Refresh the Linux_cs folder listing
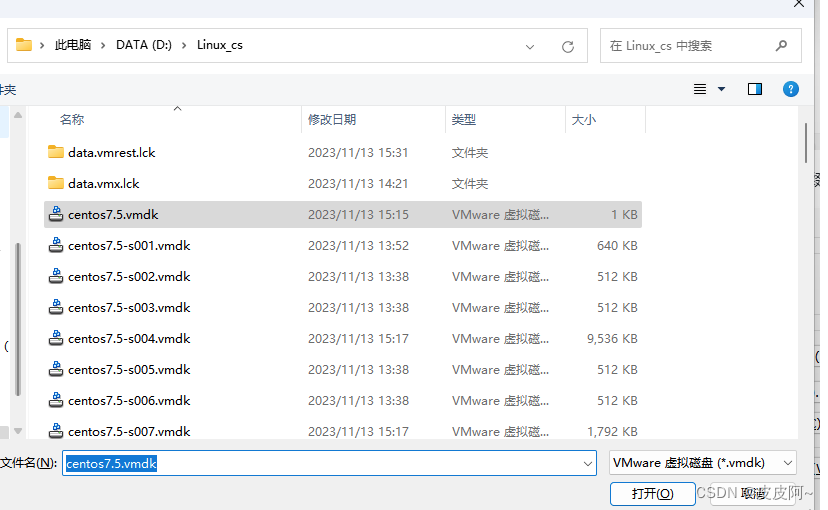Screen dimensions: 828x510 (568, 46)
